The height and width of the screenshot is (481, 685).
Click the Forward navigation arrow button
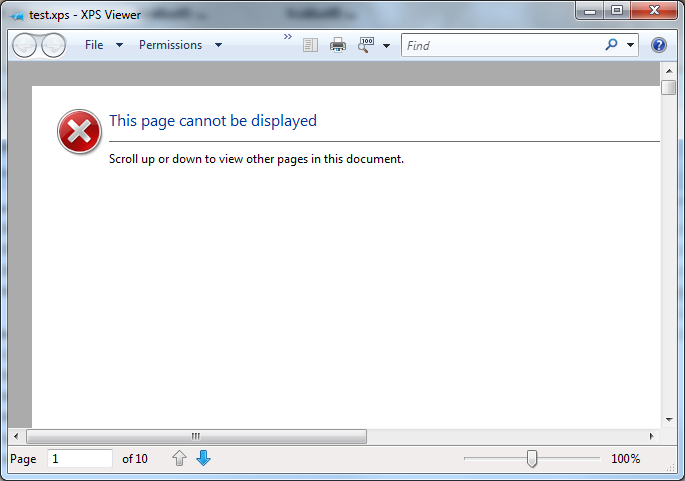tap(53, 45)
